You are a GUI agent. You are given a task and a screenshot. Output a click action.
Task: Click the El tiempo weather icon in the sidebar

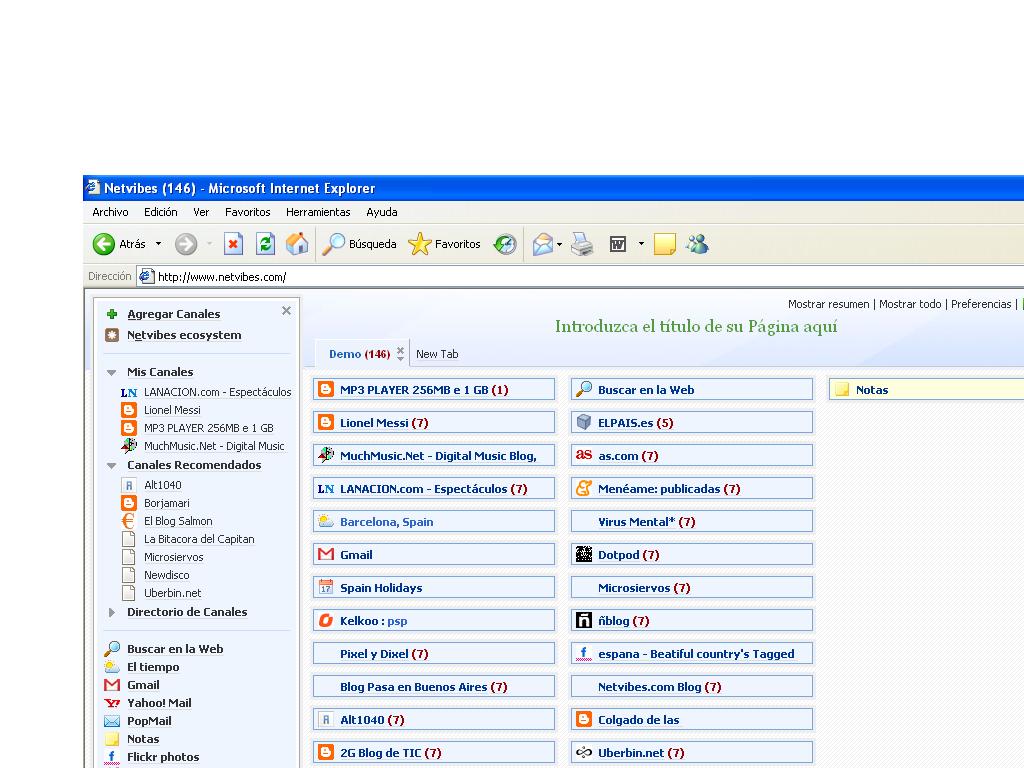coord(112,667)
